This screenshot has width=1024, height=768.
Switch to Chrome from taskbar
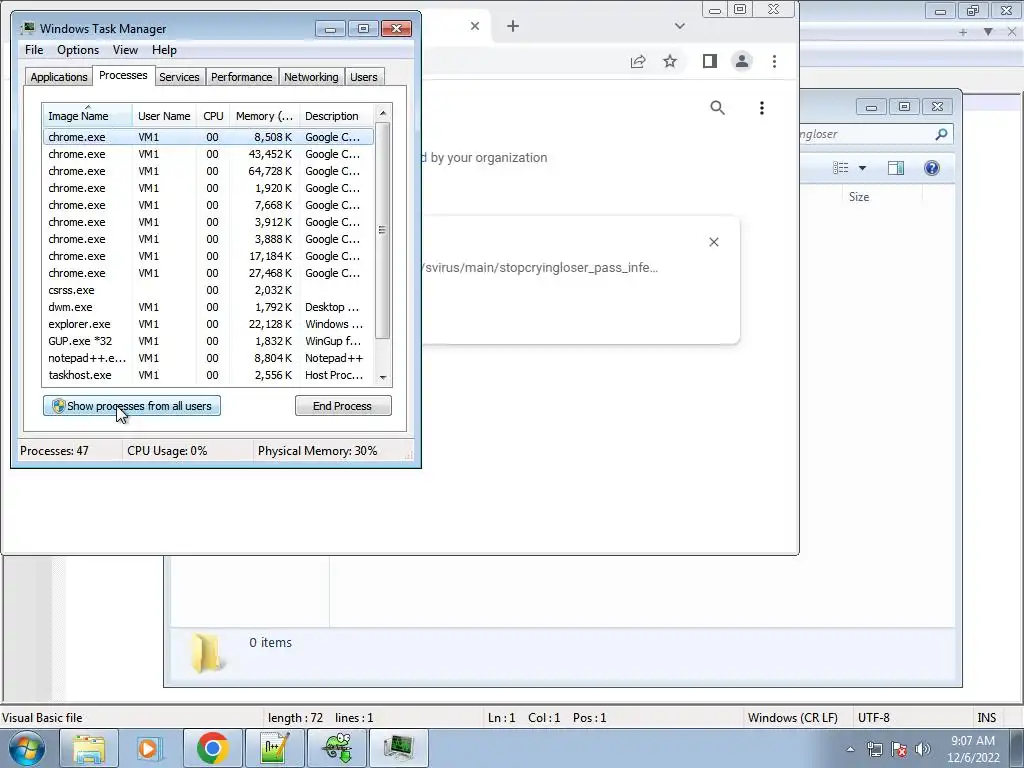click(212, 748)
